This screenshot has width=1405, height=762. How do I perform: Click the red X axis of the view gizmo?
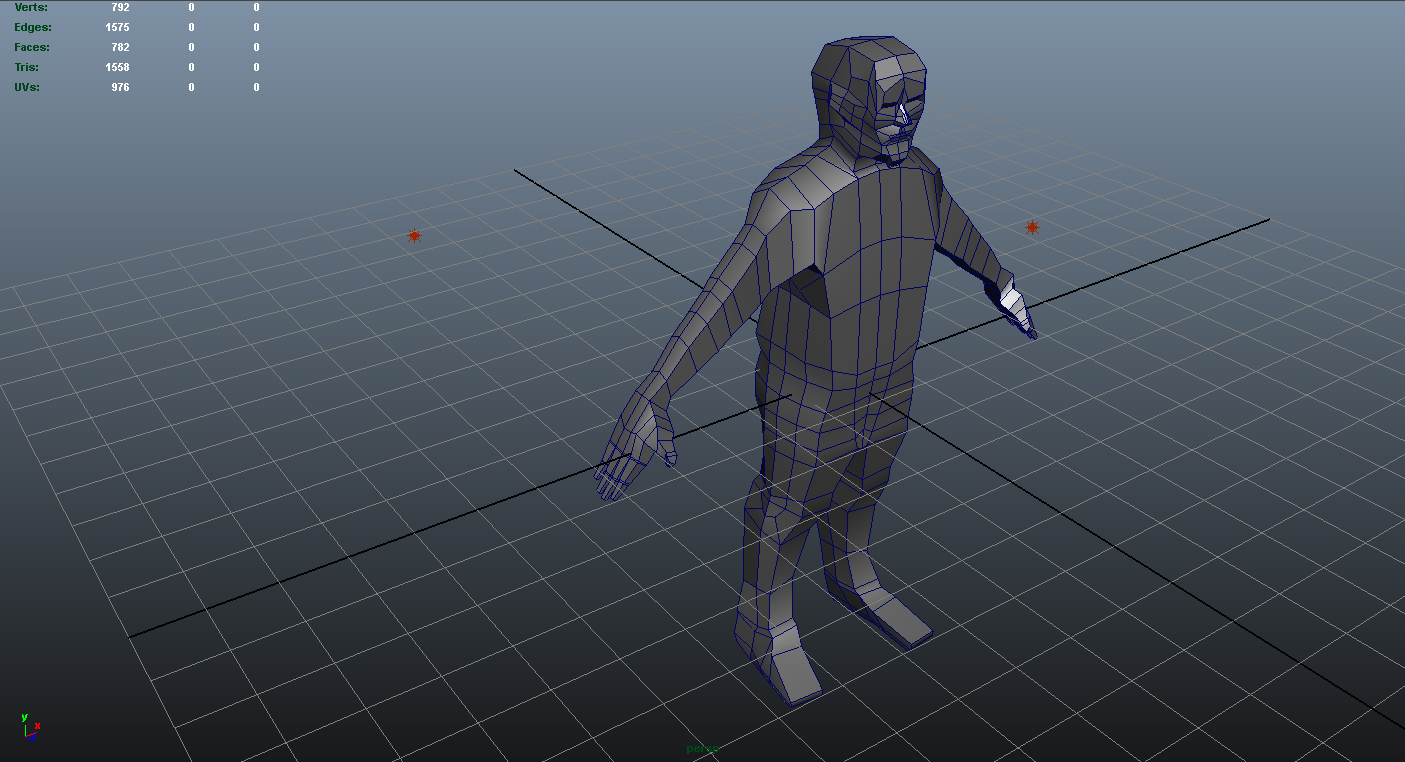[x=37, y=727]
